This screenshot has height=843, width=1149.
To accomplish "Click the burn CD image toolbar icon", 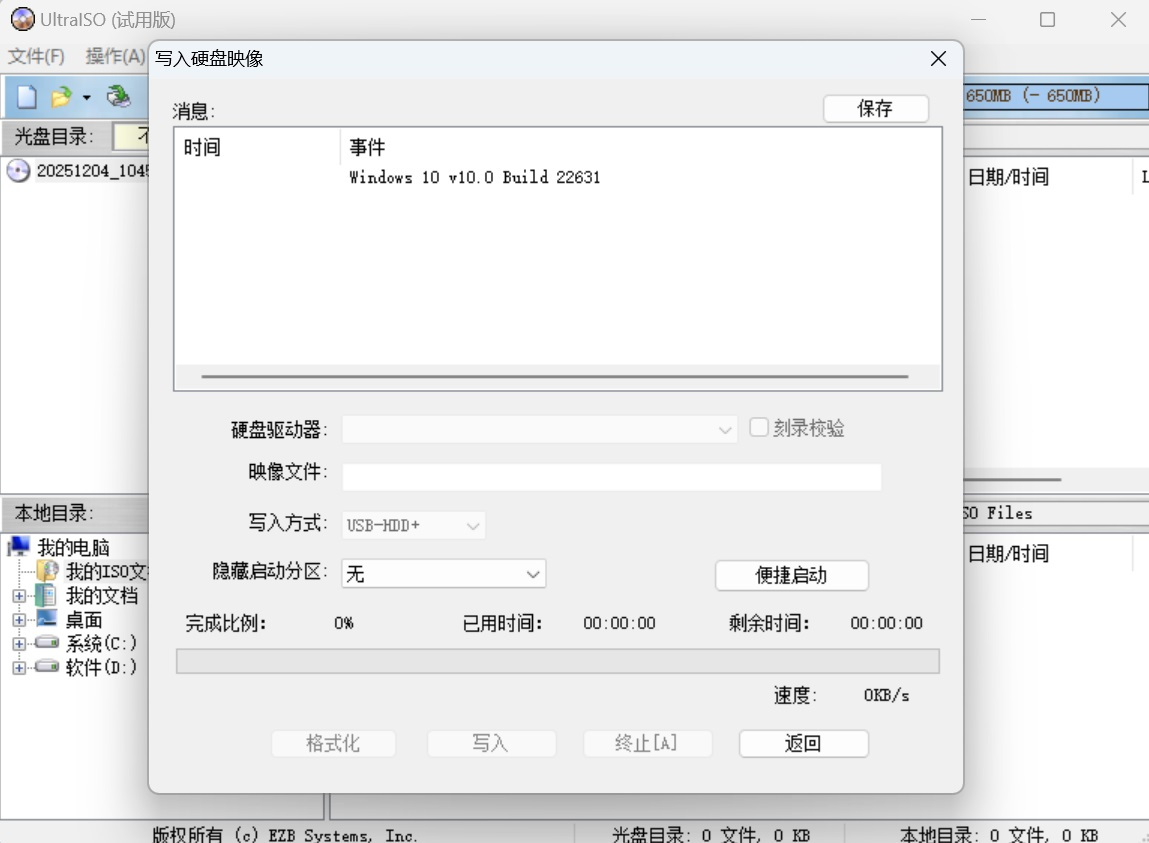I will [x=119, y=96].
